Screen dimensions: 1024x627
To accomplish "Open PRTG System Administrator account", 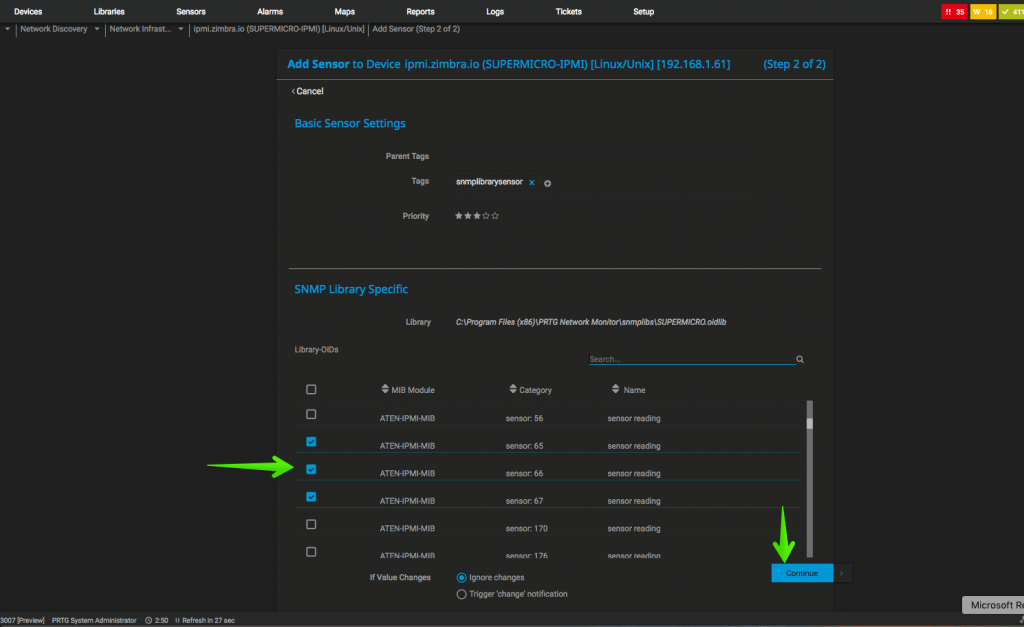I will [94, 620].
